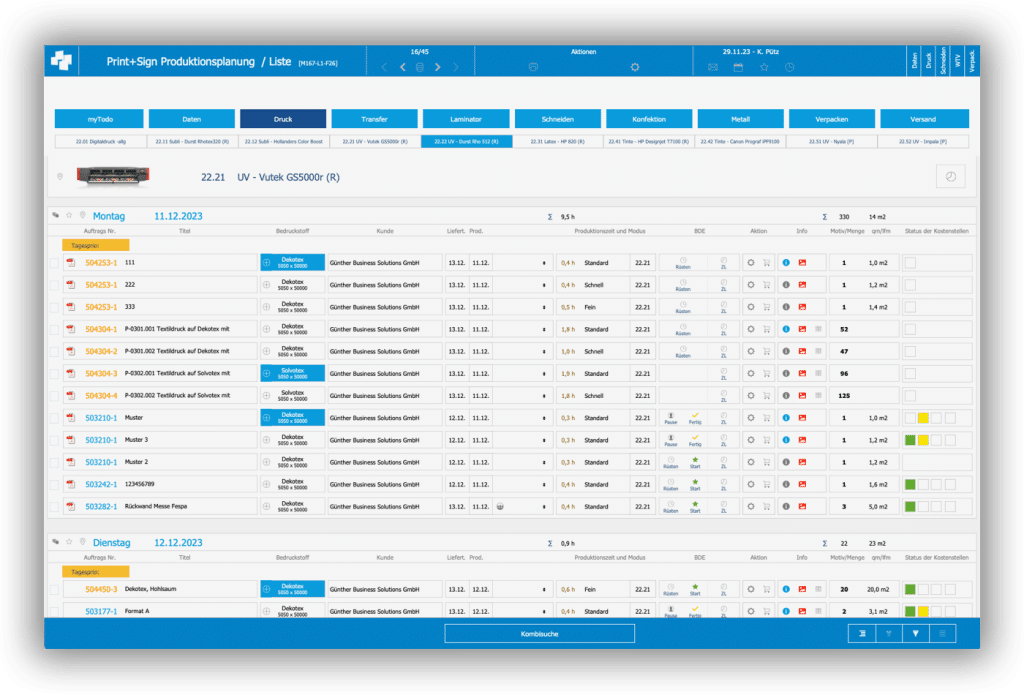Open the PDF icon for order 504253-1 titled 111
Screen dimensions: 1024x695
(71, 263)
